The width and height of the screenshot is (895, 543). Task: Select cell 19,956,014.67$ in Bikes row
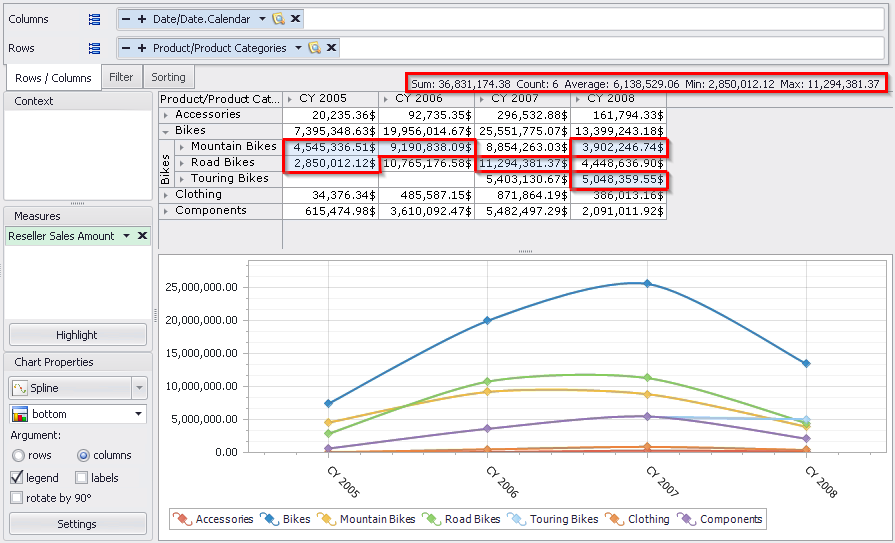[426, 131]
